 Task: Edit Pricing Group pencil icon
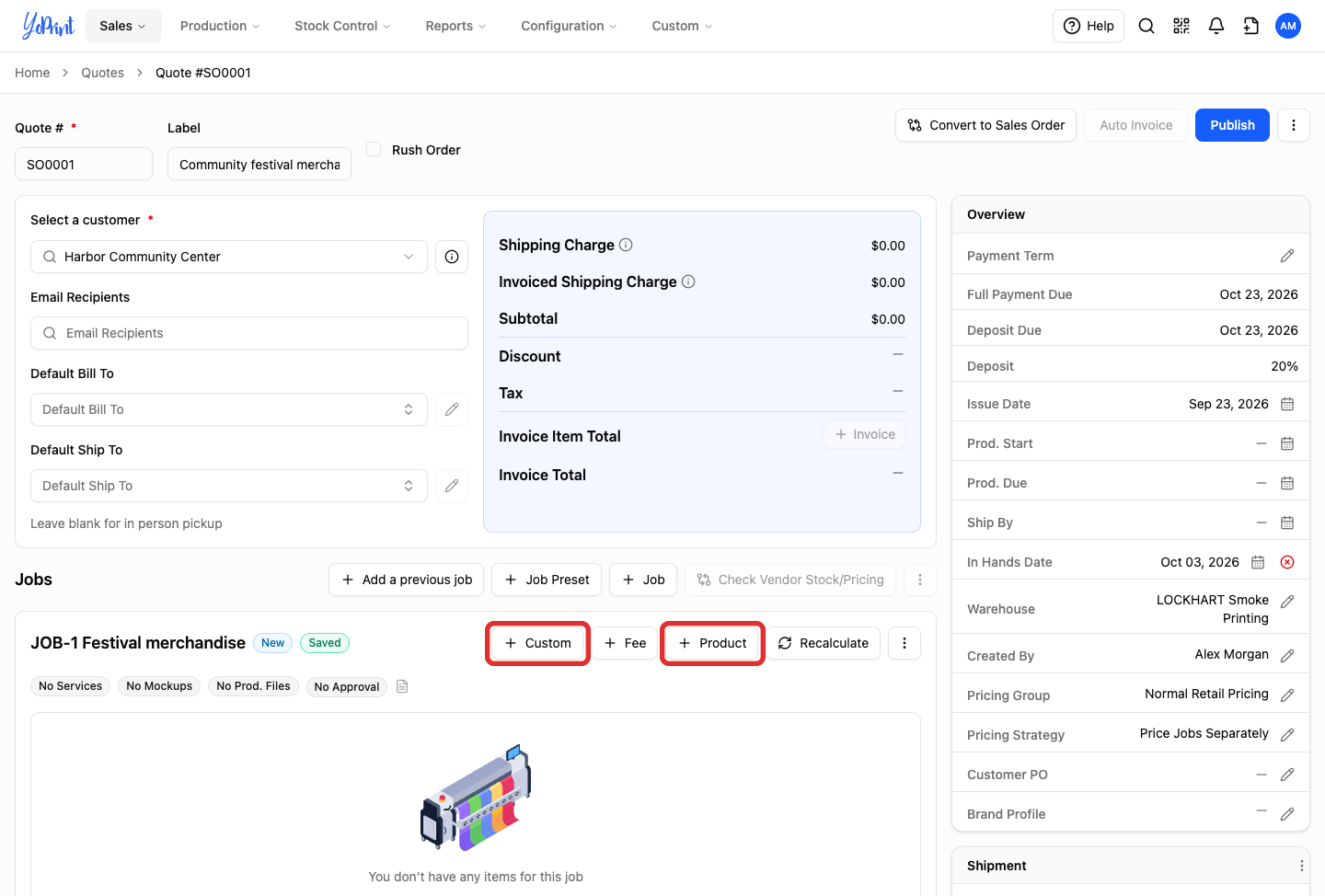click(1287, 695)
